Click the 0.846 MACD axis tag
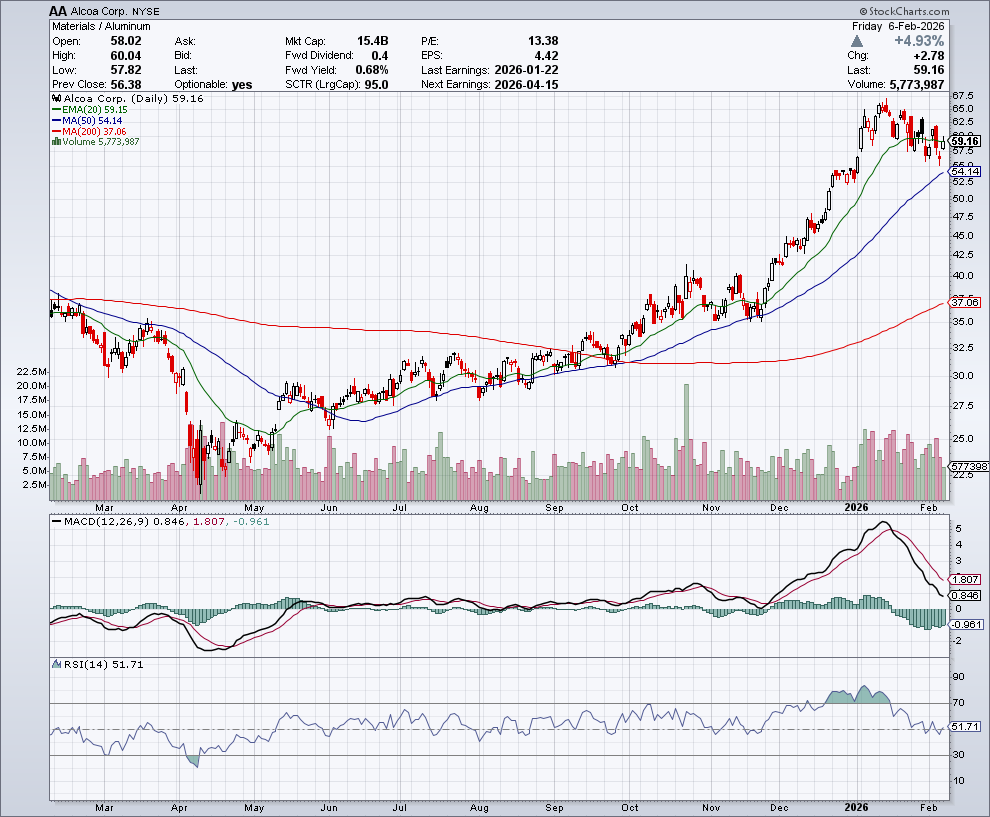990x817 pixels. 965,595
